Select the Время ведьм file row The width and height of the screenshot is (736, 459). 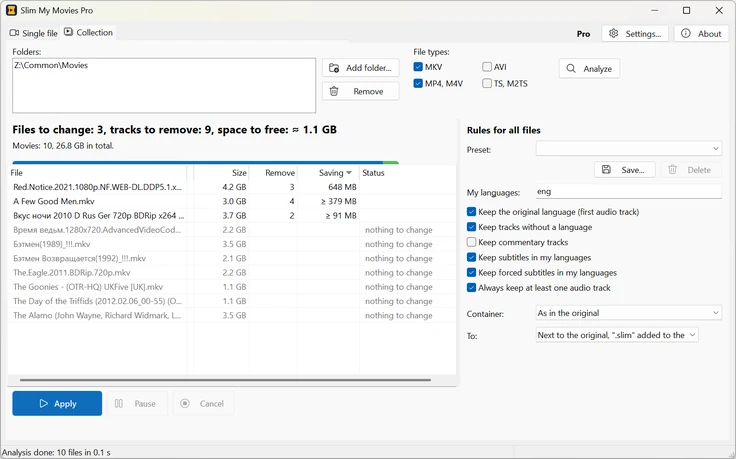(232, 230)
